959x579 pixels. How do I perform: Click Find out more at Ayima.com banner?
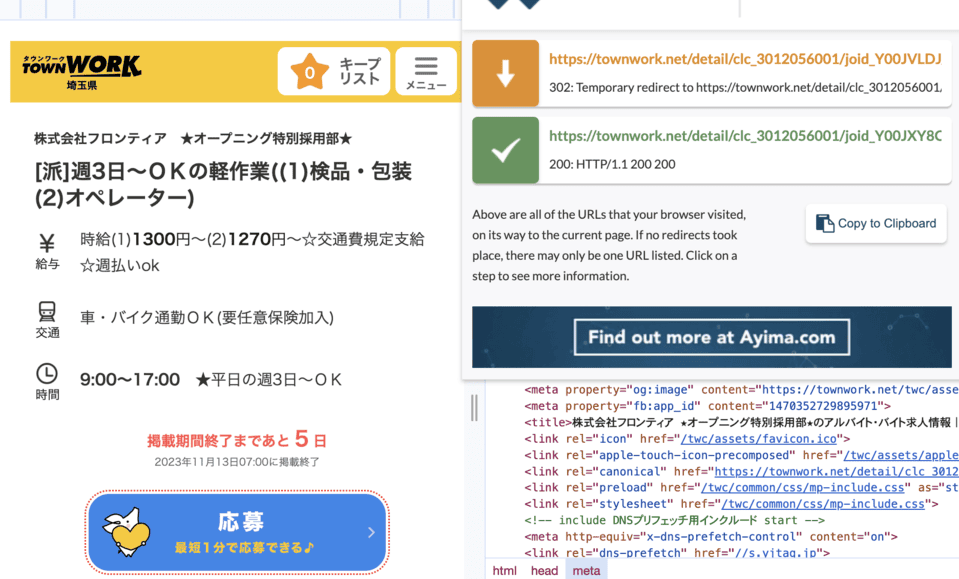pyautogui.click(x=711, y=337)
